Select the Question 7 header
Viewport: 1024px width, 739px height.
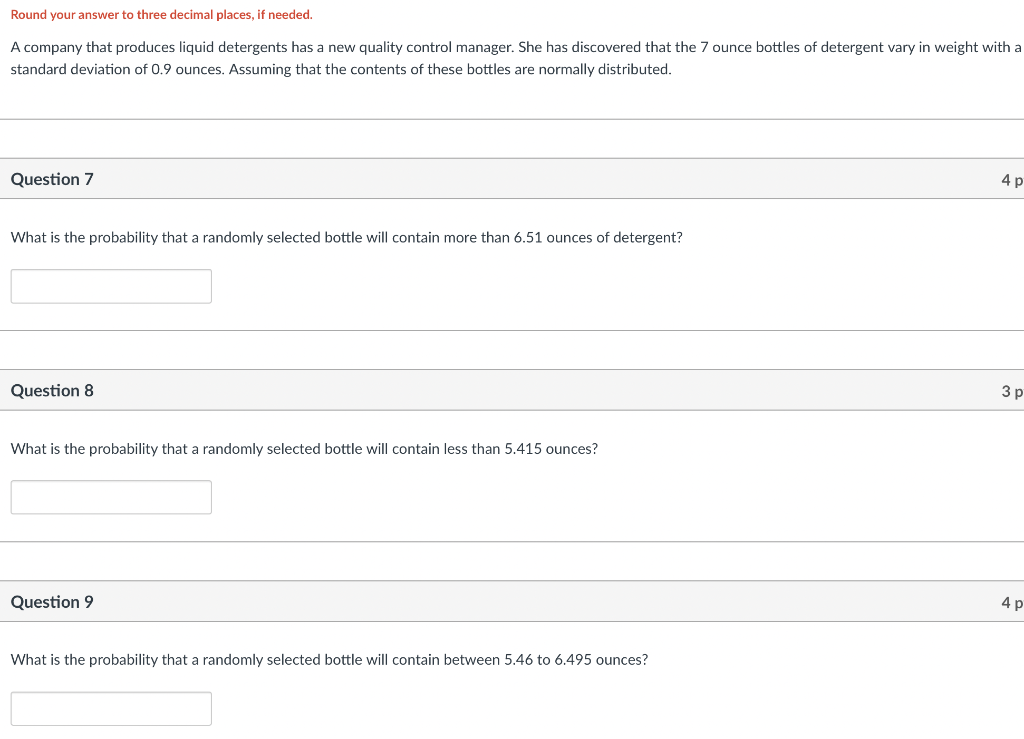[x=52, y=179]
